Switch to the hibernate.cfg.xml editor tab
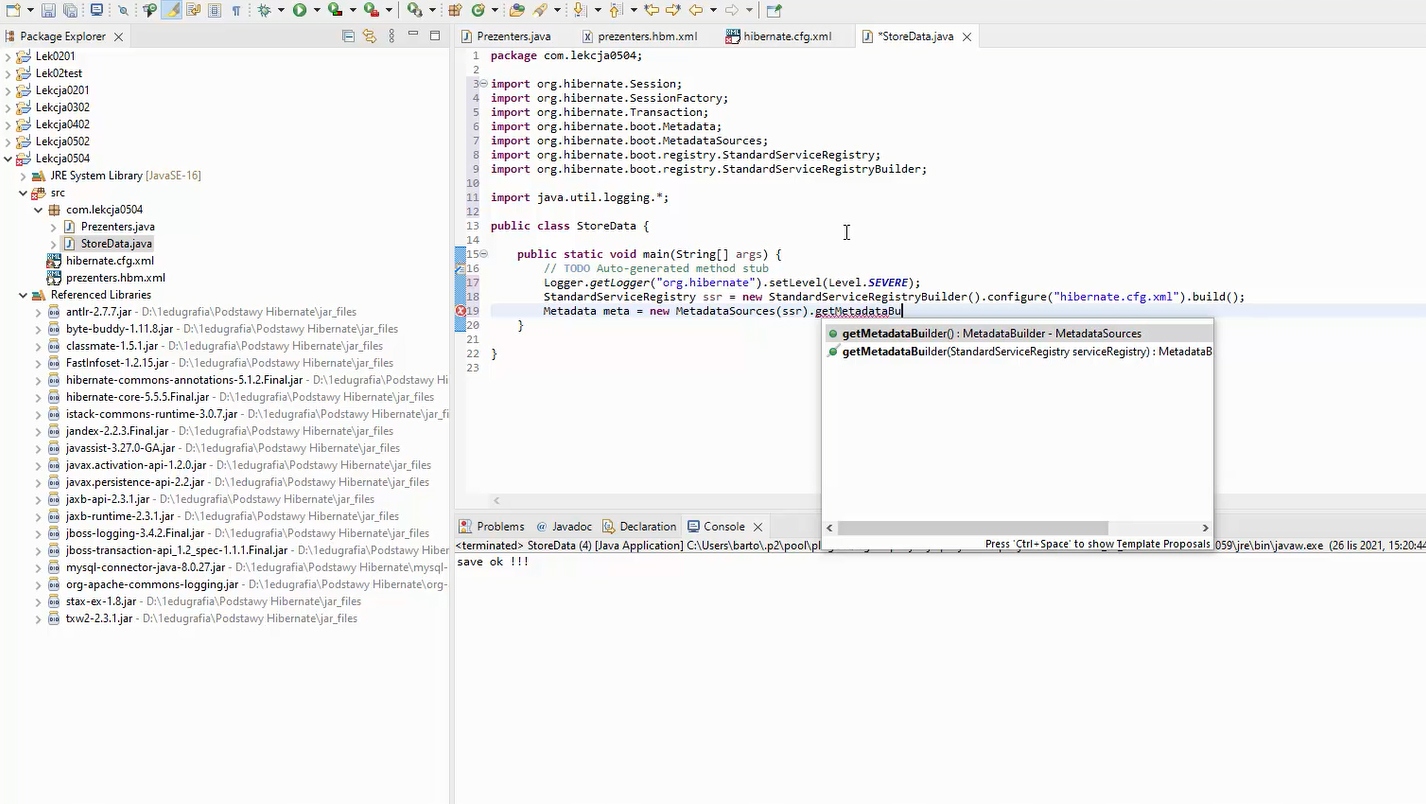Screen dimensions: 1426x804 coord(786,36)
